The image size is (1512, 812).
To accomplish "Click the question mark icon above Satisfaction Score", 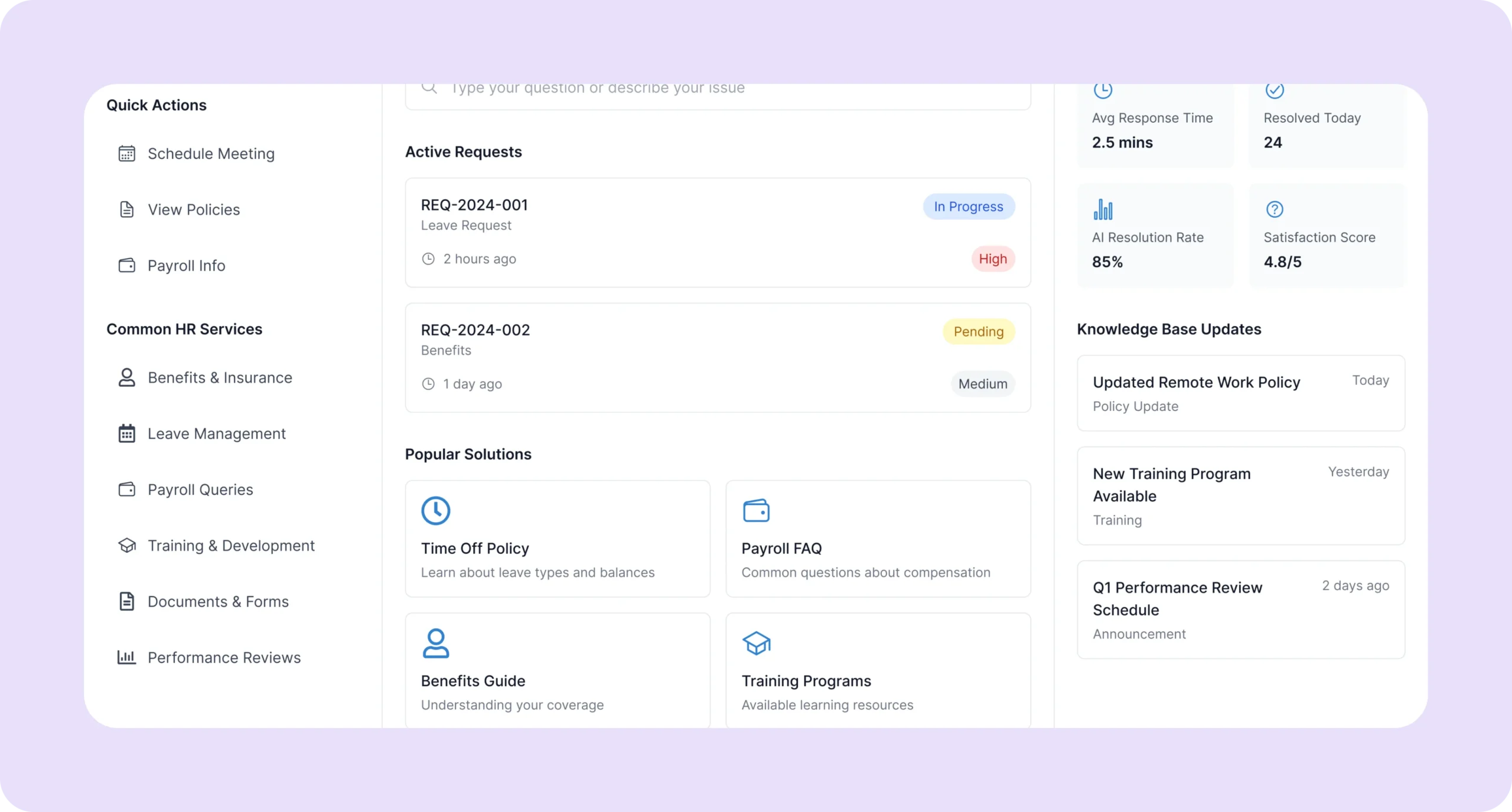I will (1275, 209).
